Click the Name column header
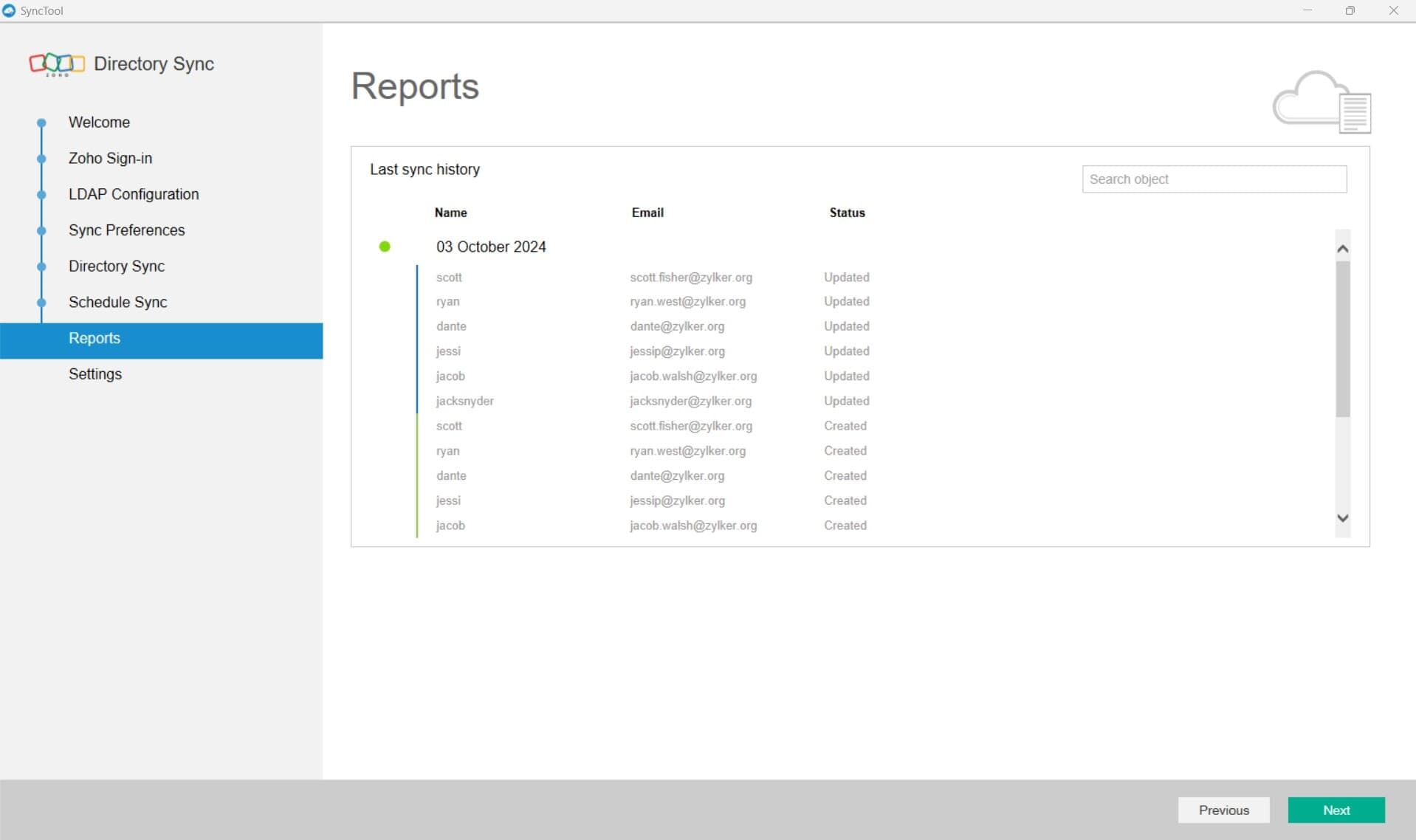This screenshot has width=1416, height=840. click(x=450, y=213)
